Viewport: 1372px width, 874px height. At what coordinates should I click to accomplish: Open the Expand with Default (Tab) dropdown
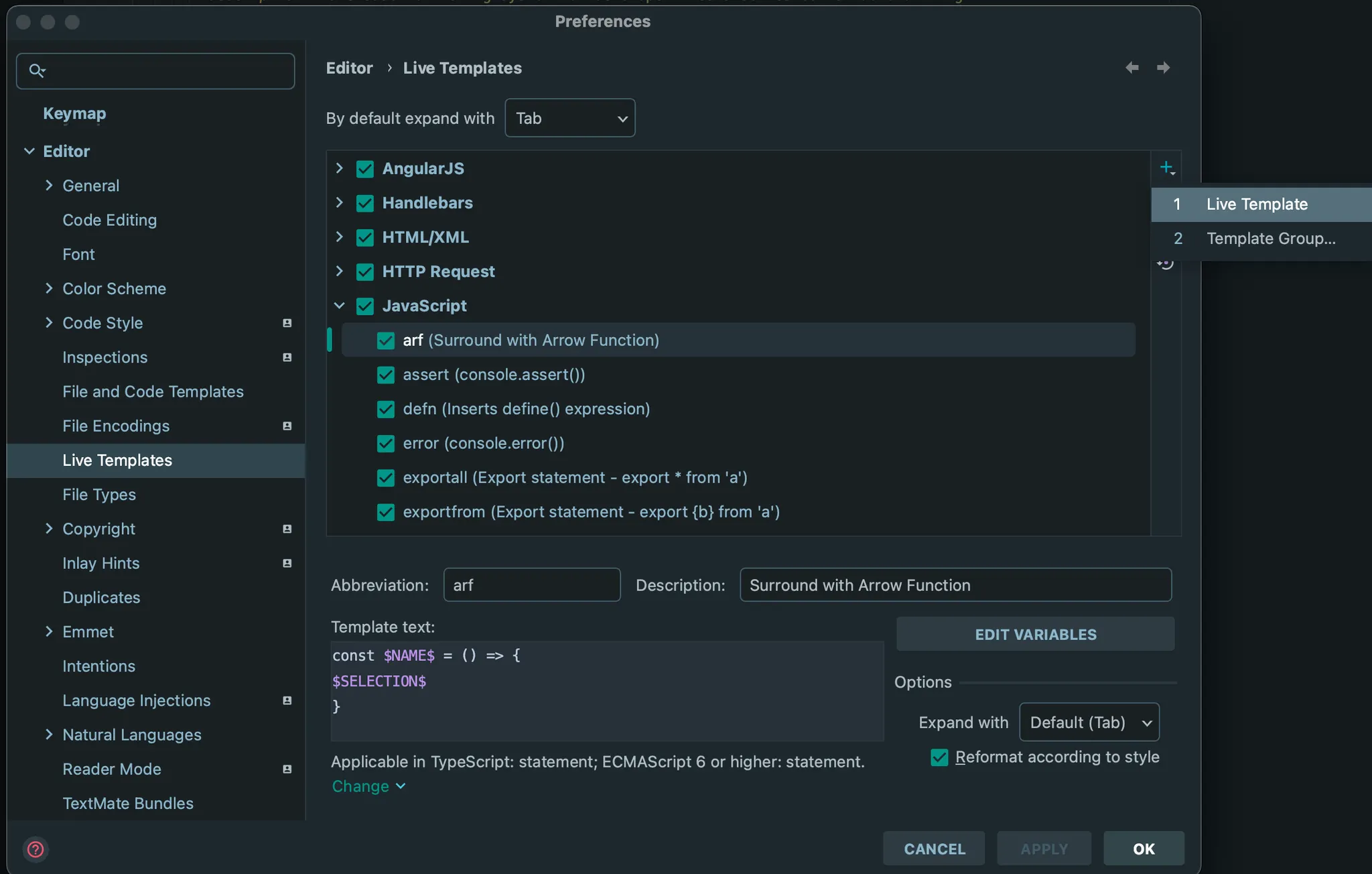click(1089, 723)
